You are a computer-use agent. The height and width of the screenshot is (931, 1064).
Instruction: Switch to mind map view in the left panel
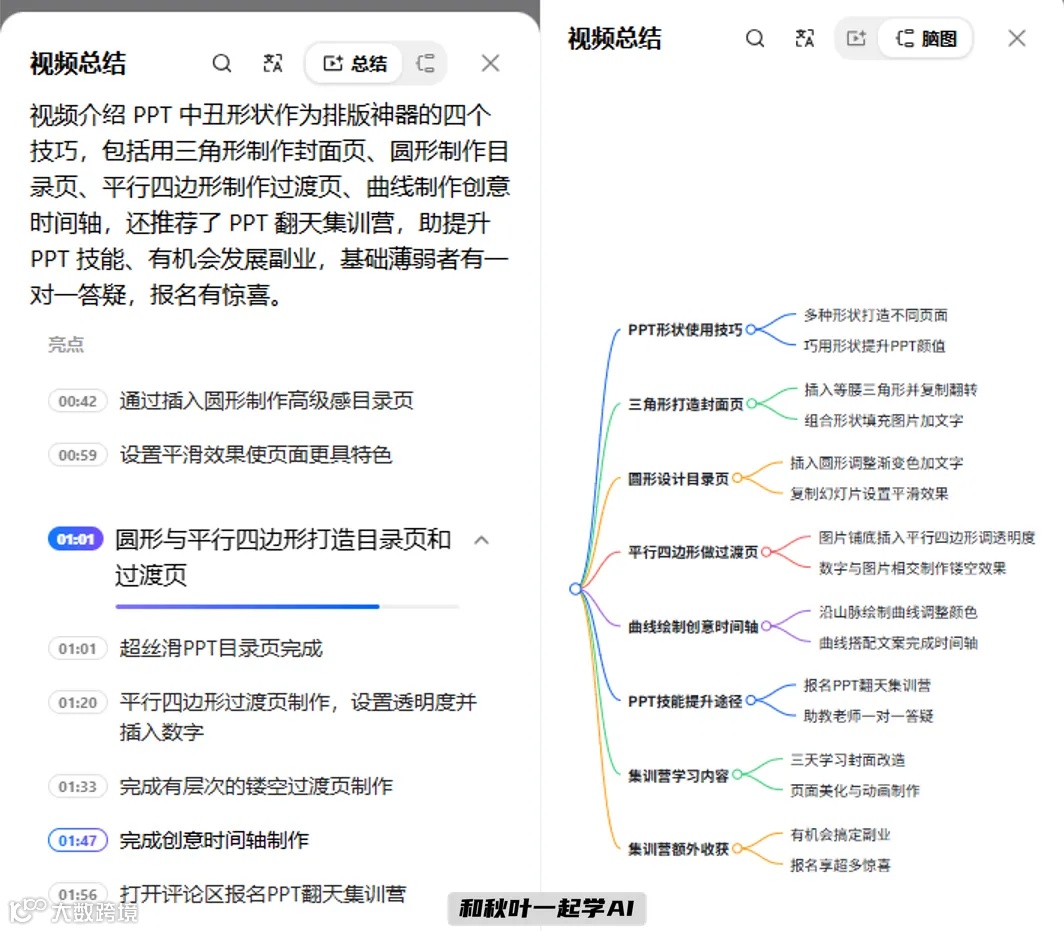(425, 63)
